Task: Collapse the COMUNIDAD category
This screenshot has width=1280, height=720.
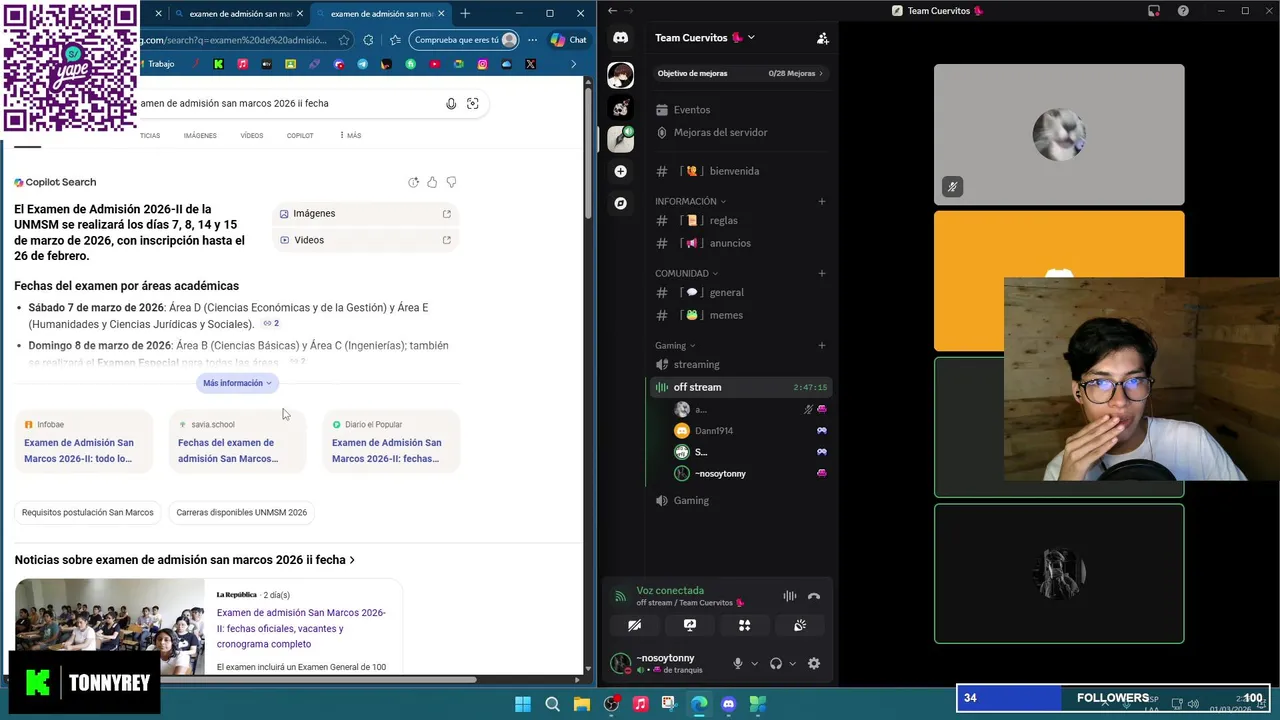Action: click(x=686, y=273)
